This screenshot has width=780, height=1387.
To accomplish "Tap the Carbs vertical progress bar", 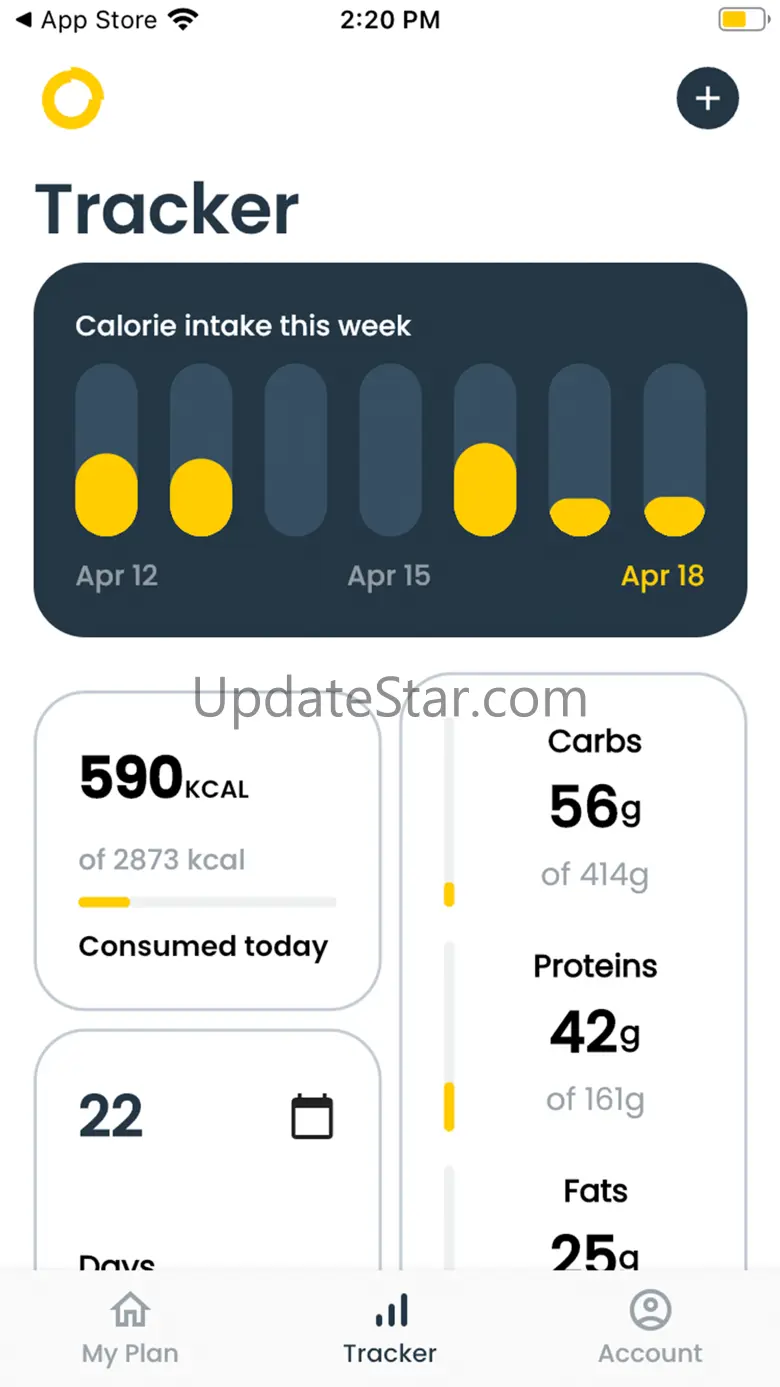I will tap(449, 812).
